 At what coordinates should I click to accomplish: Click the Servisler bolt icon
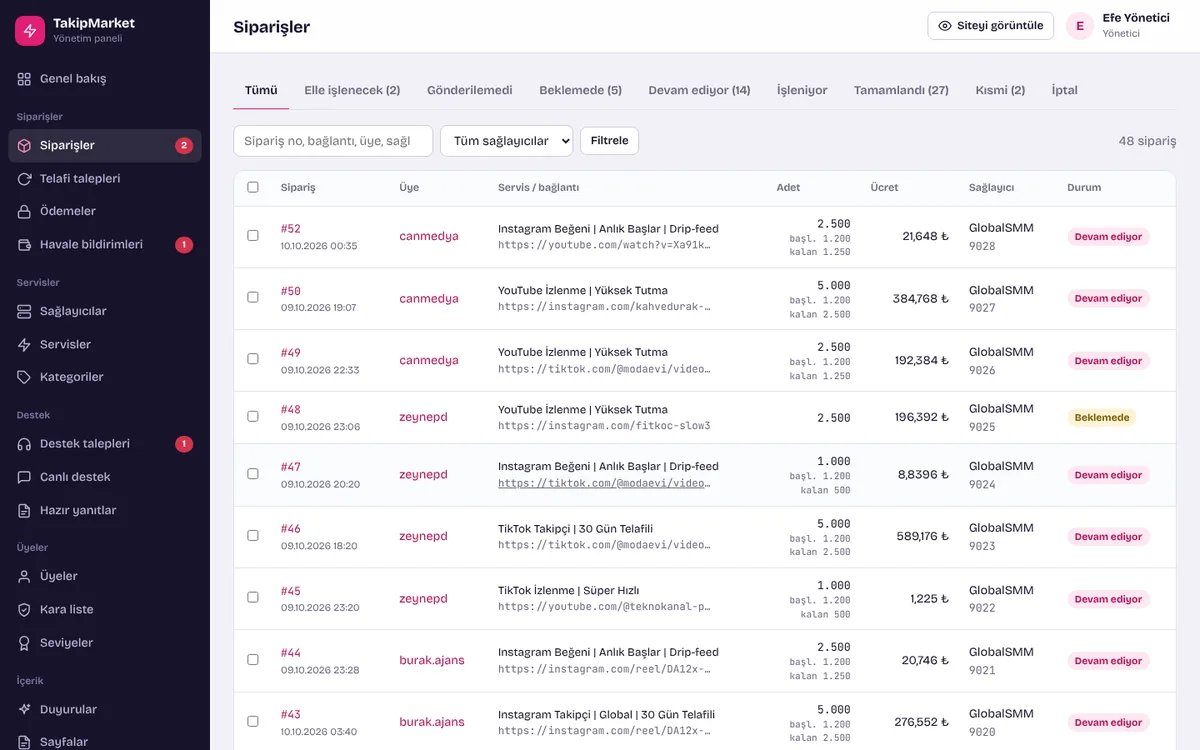(x=24, y=344)
